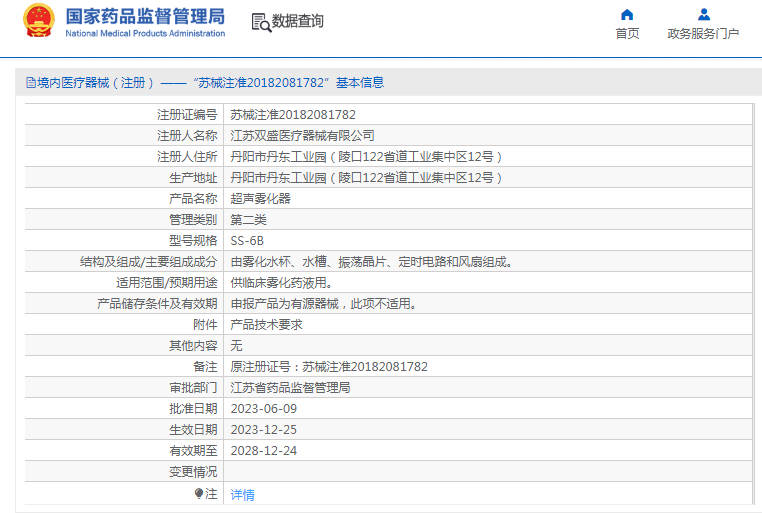The width and height of the screenshot is (762, 513).
Task: Click the small icon before 境内医疗器械 heading
Action: pyautogui.click(x=29, y=83)
